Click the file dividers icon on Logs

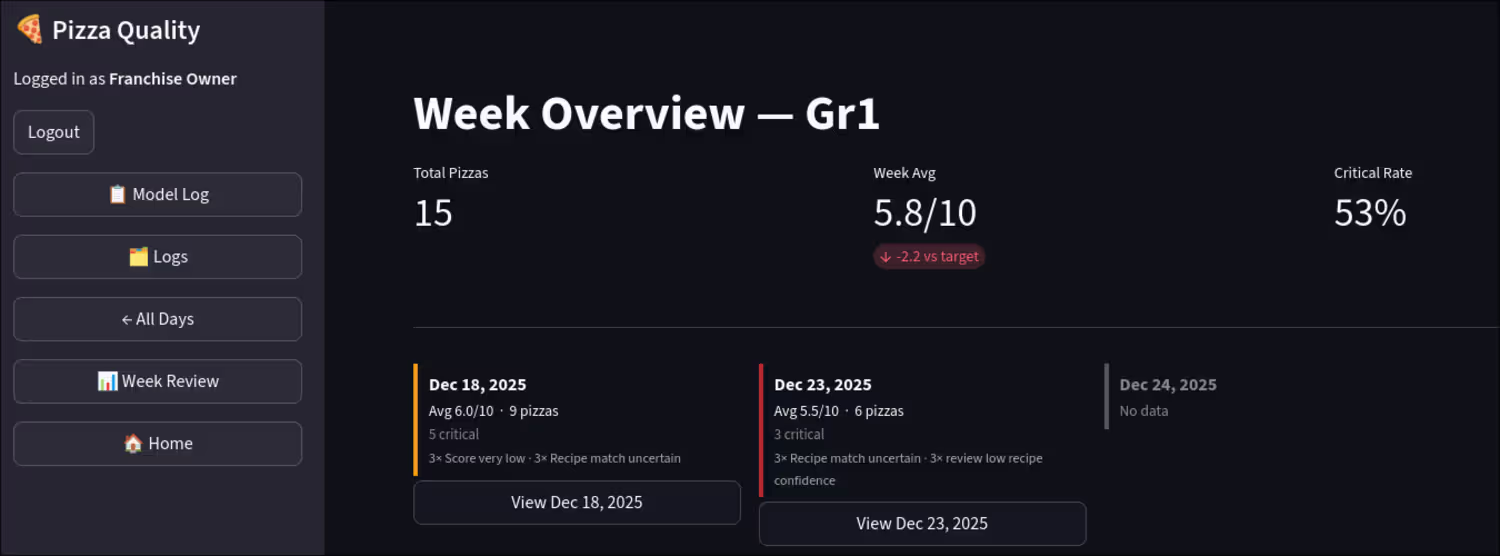pyautogui.click(x=138, y=257)
